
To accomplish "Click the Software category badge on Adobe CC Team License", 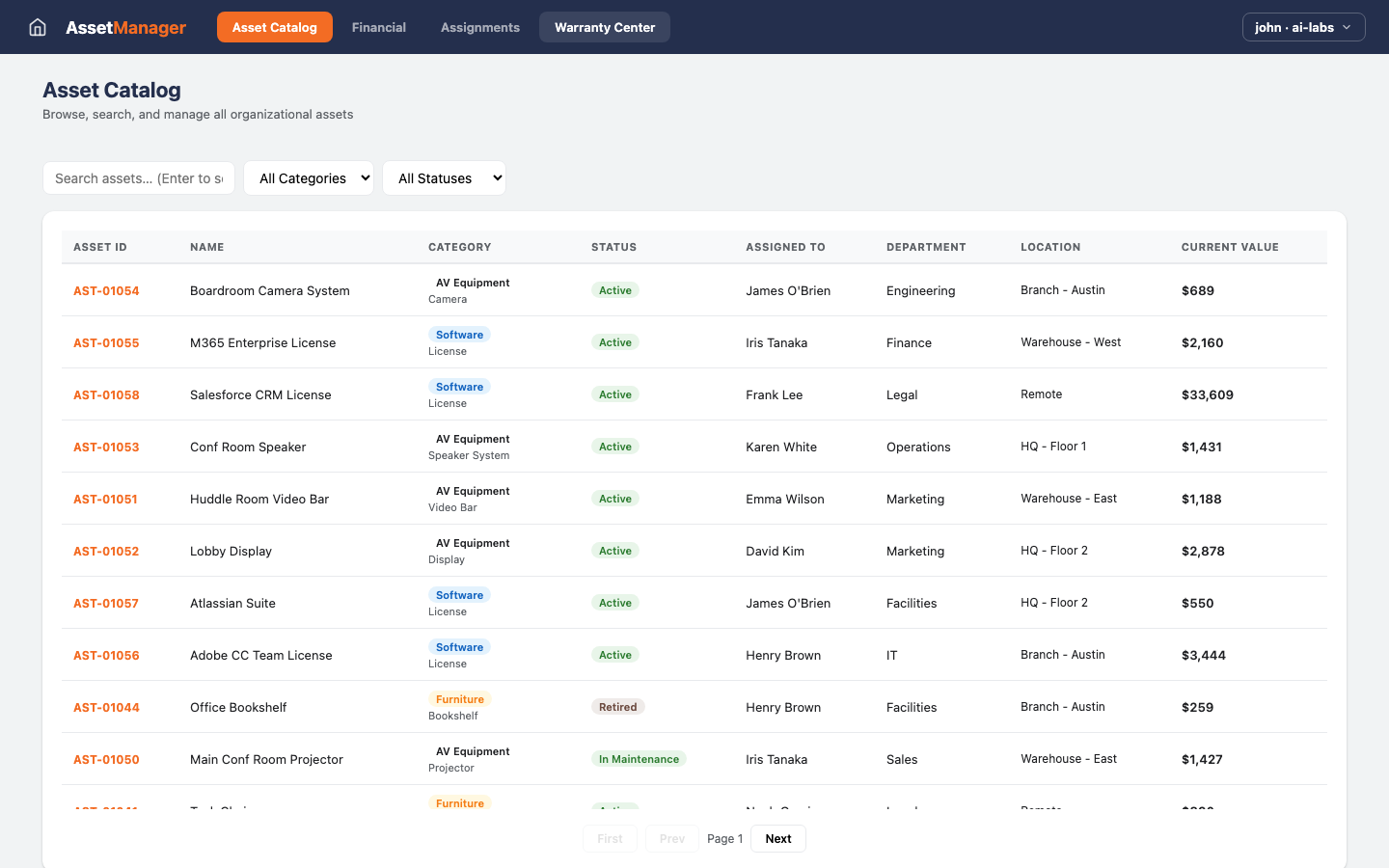I will [459, 646].
